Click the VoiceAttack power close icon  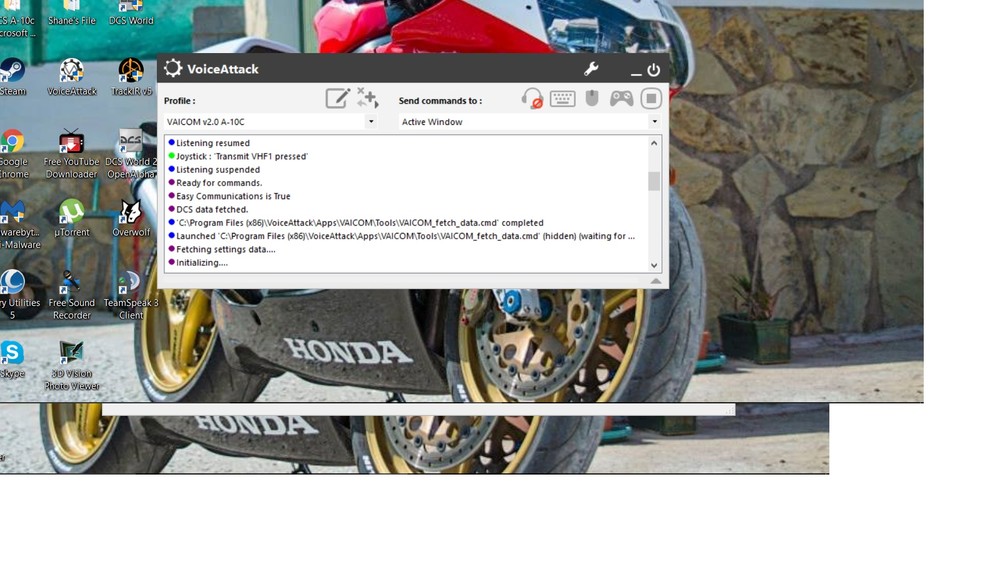click(654, 70)
